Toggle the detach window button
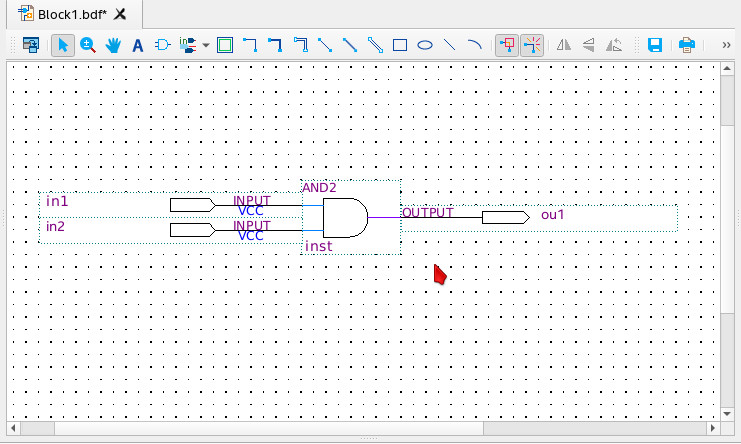Viewport: 741px width, 444px height. (31, 45)
